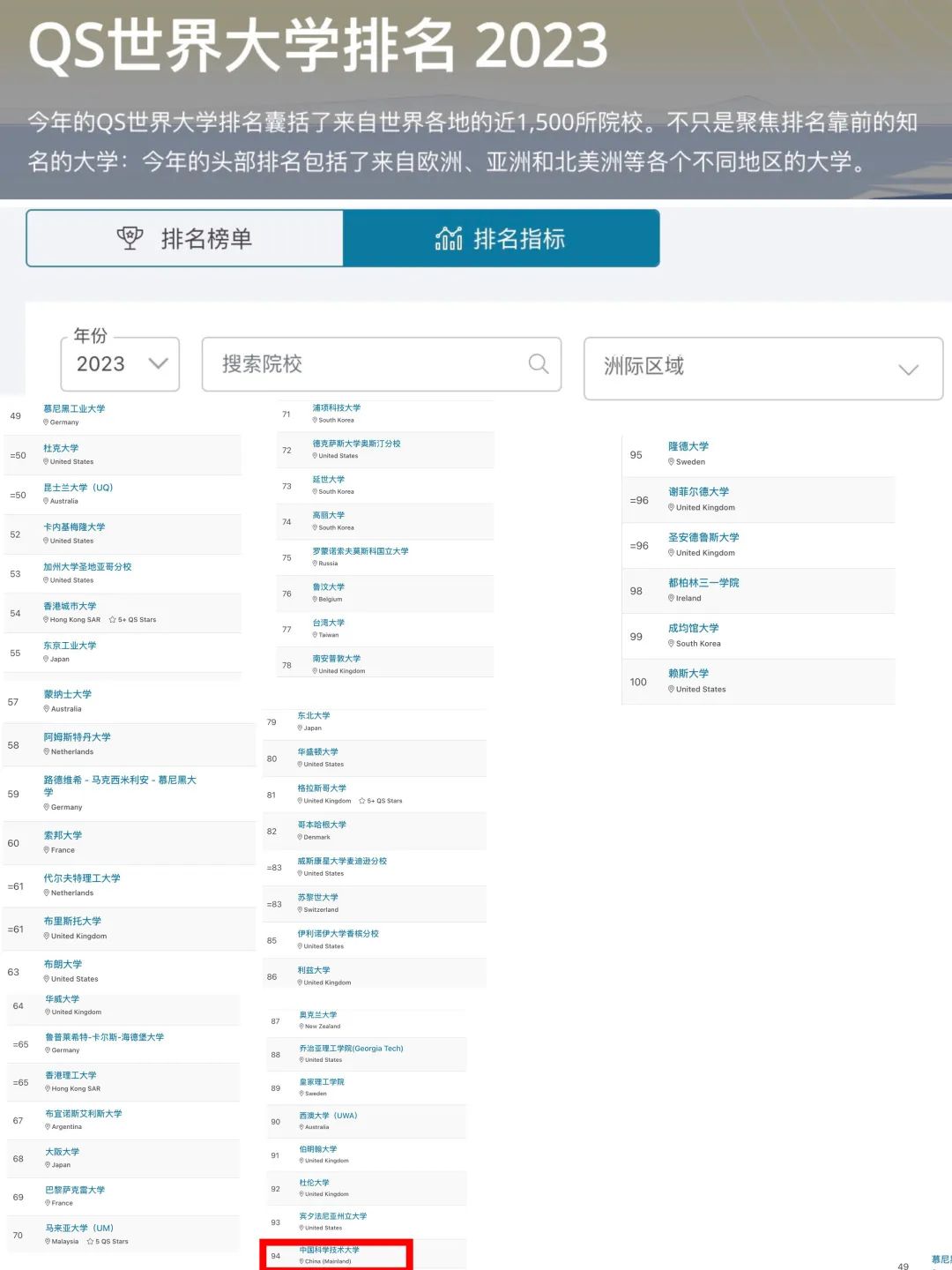Click the location pin under 谢菲尔德大学

(x=672, y=508)
